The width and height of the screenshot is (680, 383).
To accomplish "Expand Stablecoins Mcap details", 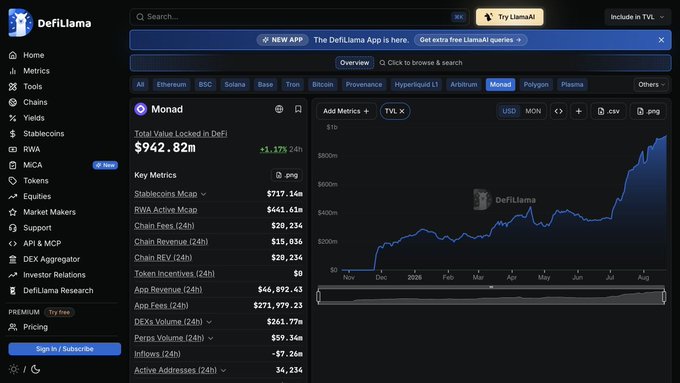I will pos(203,194).
